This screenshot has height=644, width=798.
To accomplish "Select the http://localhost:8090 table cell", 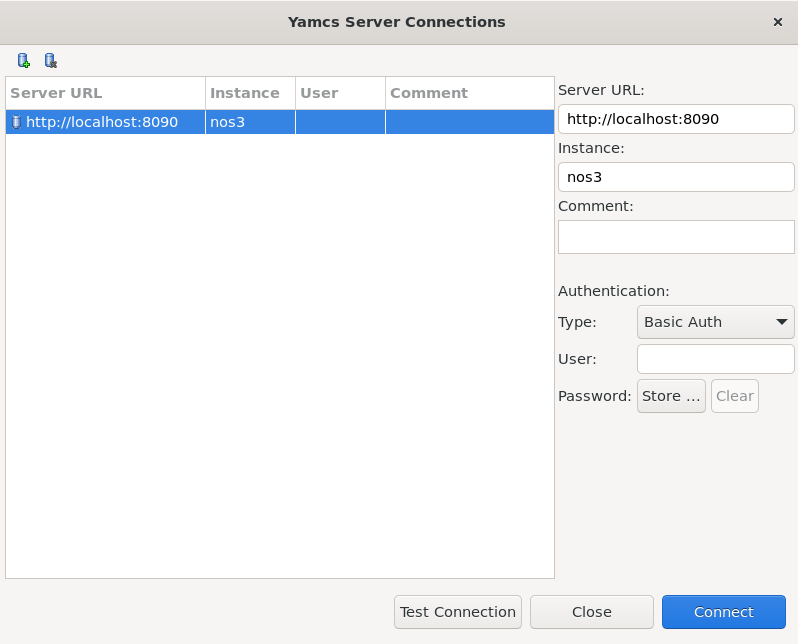I will tap(105, 122).
